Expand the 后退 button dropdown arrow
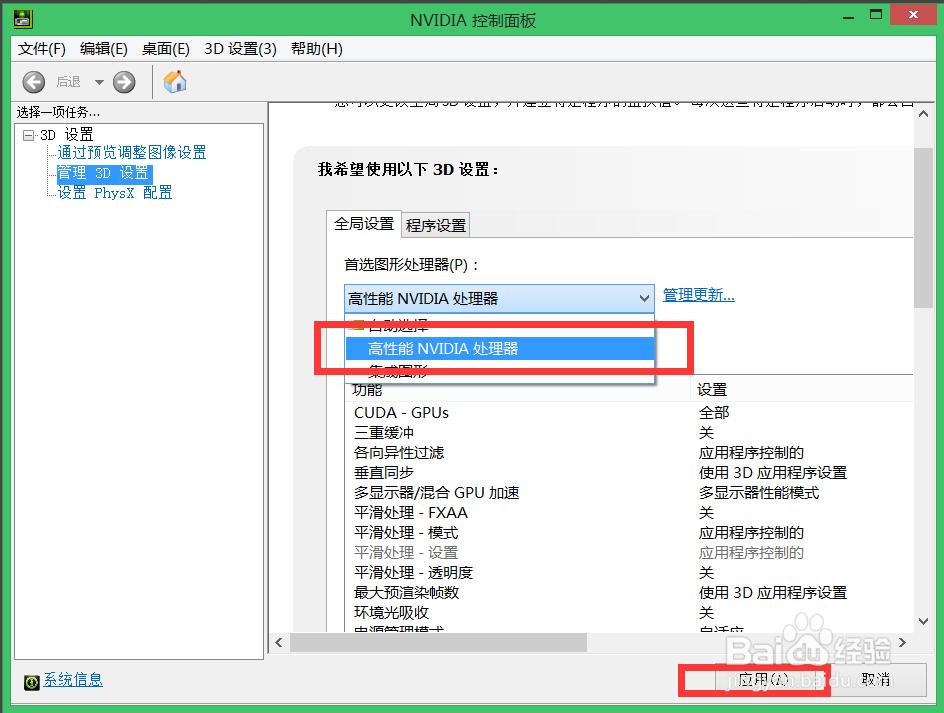Image resolution: width=944 pixels, height=713 pixels. point(97,83)
